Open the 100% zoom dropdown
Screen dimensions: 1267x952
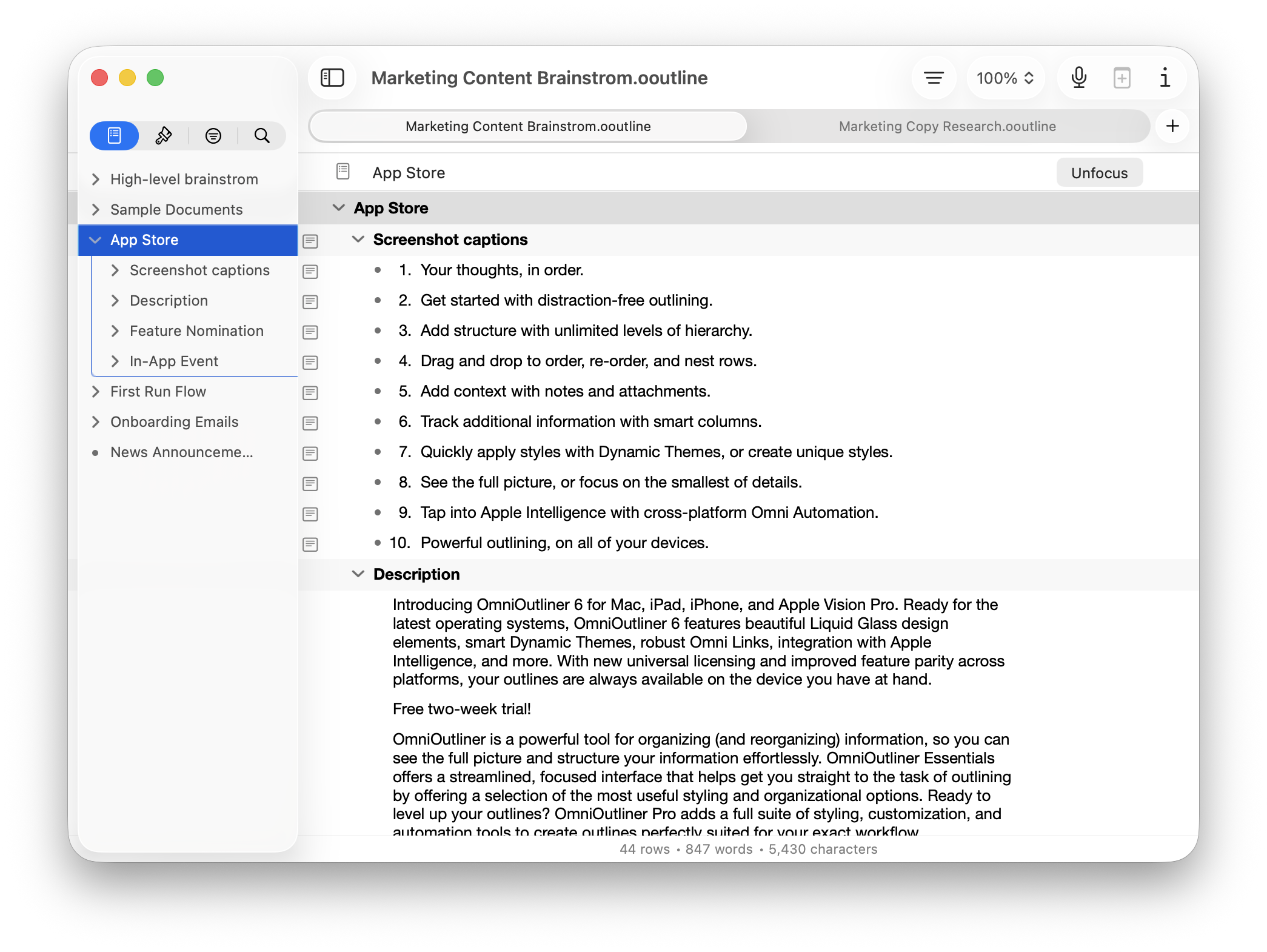(x=1005, y=78)
